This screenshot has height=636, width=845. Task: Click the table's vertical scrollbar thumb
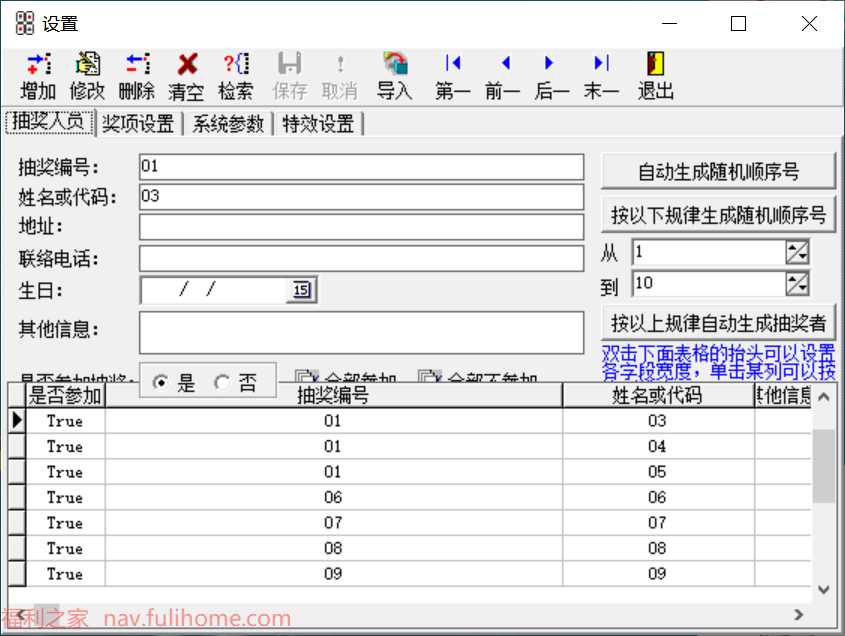click(x=823, y=465)
